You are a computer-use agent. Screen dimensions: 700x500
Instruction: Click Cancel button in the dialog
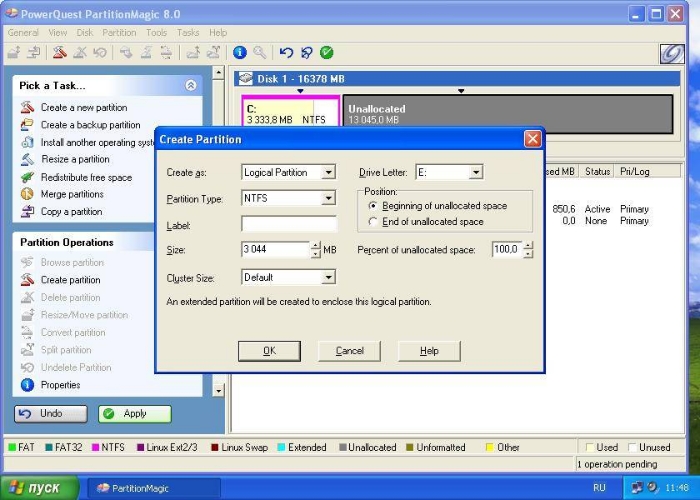(349, 351)
